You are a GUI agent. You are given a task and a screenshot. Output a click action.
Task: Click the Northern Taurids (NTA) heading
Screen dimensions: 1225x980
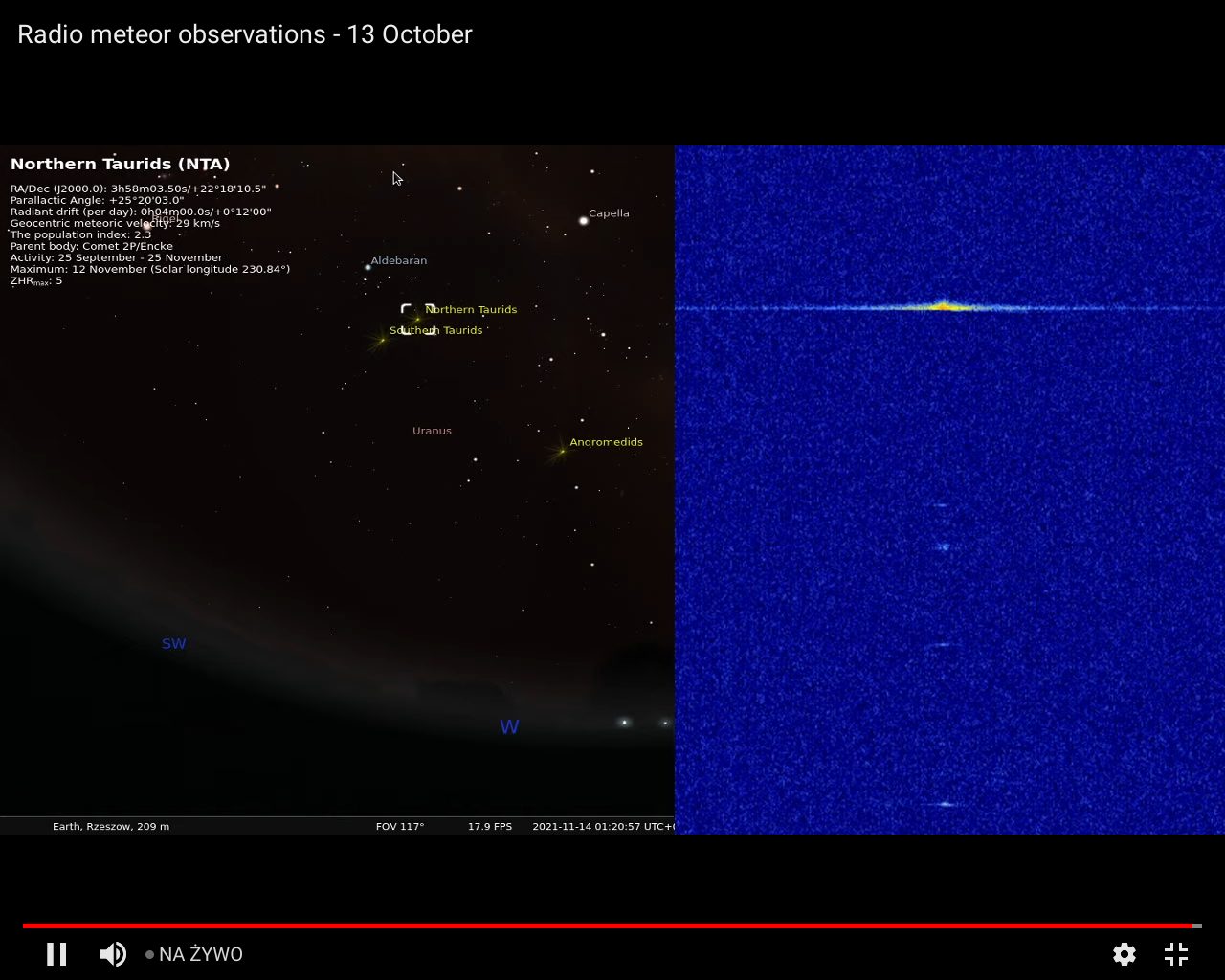(x=121, y=164)
